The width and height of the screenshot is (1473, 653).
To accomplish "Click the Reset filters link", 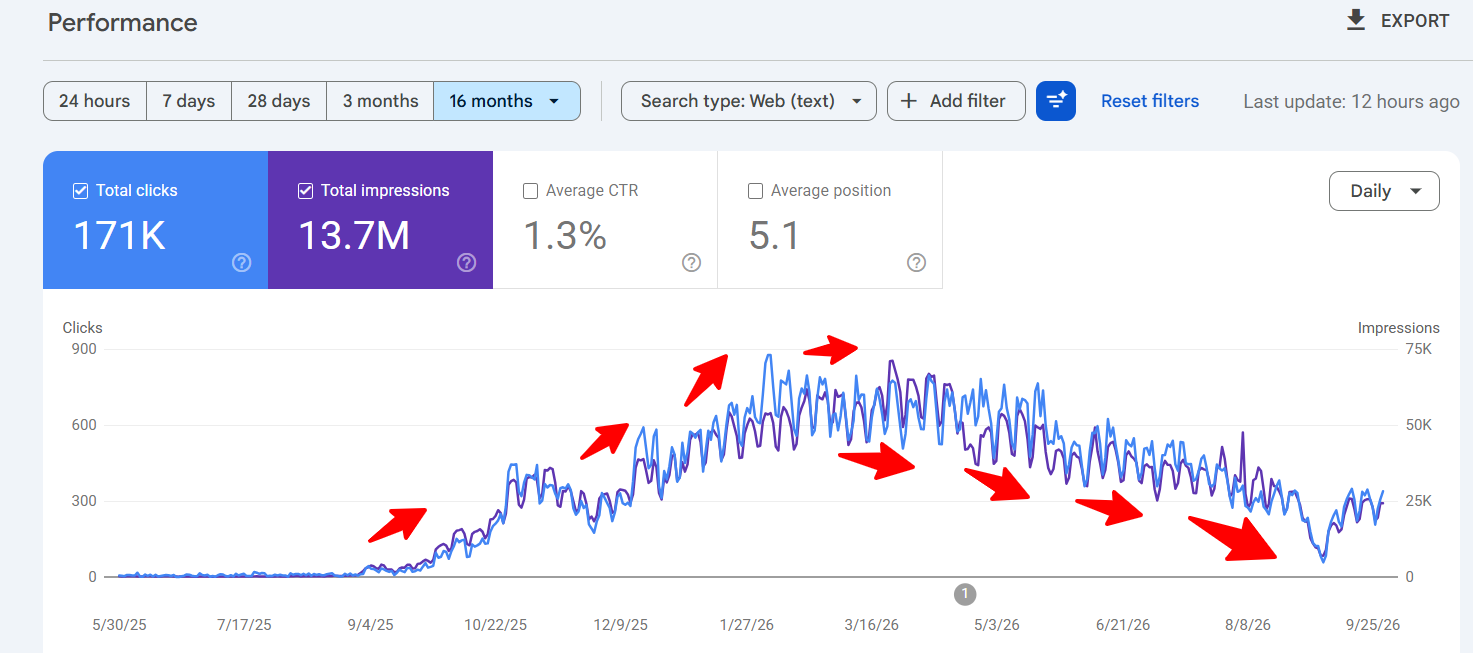I will point(1150,101).
